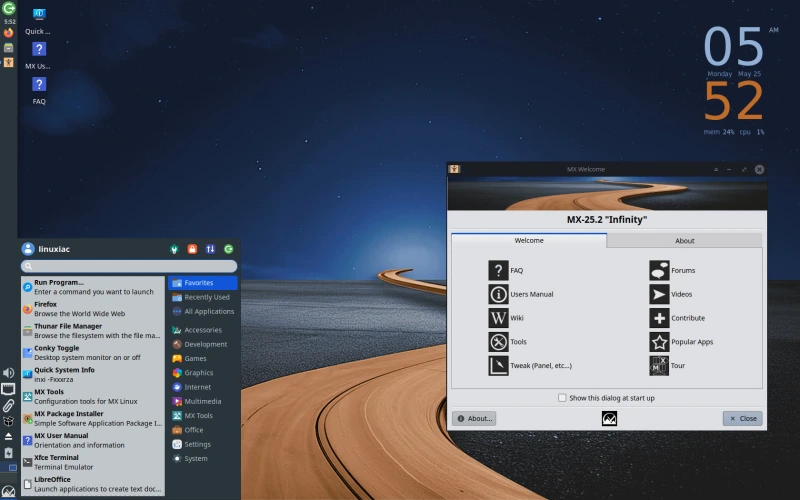Open file manager drawer icon in panel
This screenshot has width=800, height=500.
coord(9,48)
